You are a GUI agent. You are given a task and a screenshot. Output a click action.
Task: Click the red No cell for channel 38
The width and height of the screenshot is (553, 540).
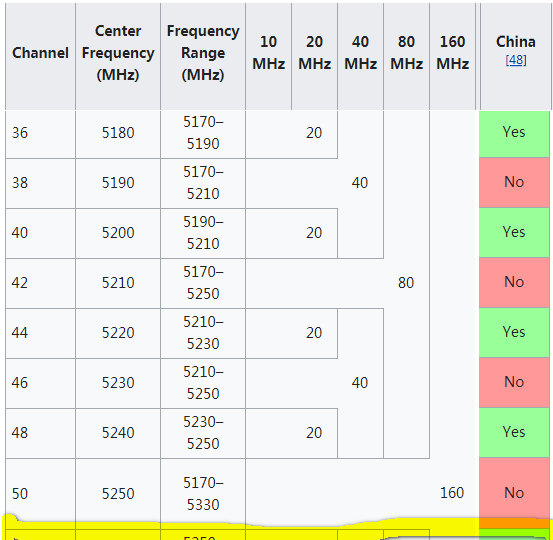pyautogui.click(x=514, y=183)
